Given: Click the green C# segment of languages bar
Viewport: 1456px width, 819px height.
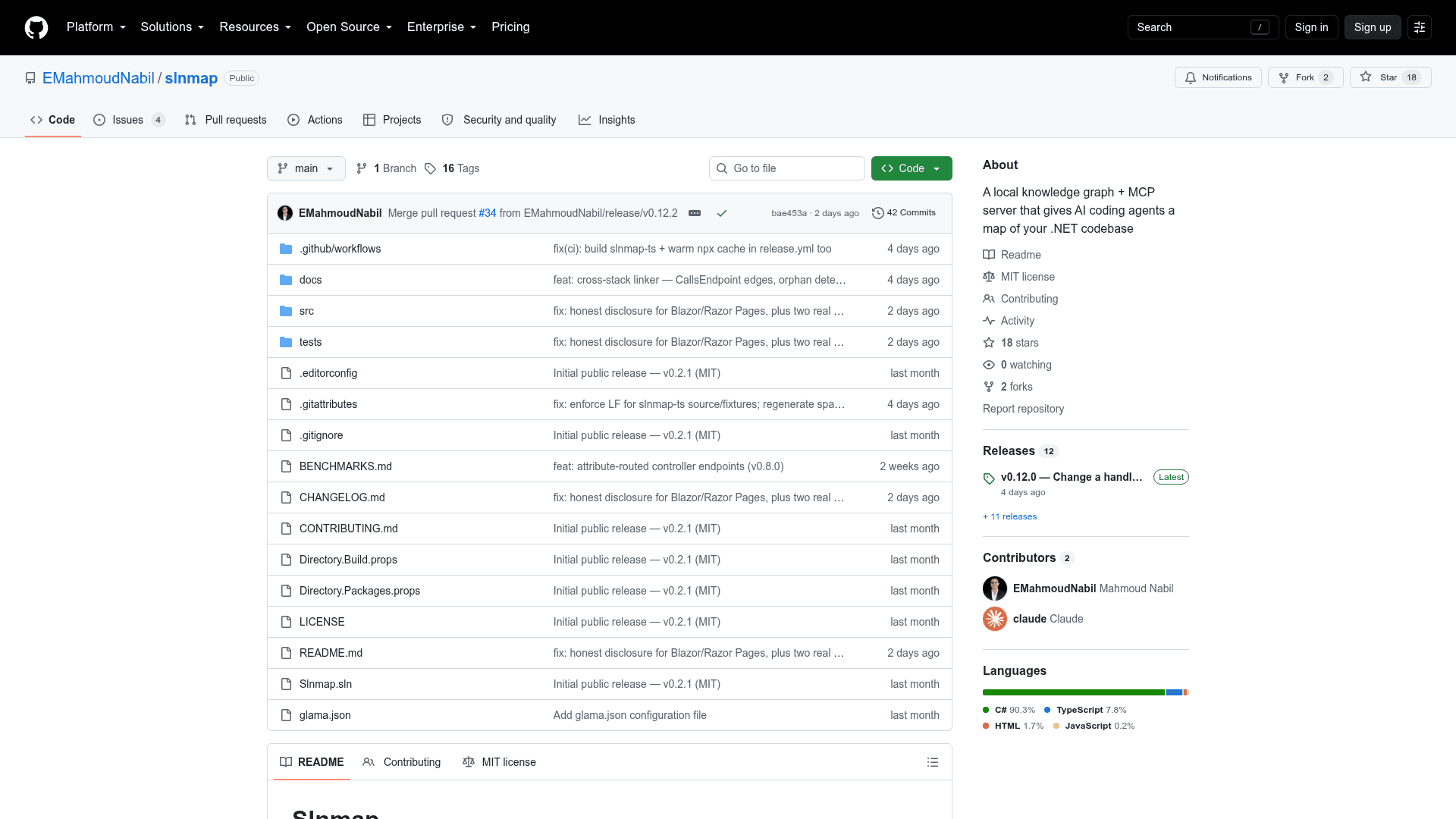Looking at the screenshot, I should click(1074, 692).
